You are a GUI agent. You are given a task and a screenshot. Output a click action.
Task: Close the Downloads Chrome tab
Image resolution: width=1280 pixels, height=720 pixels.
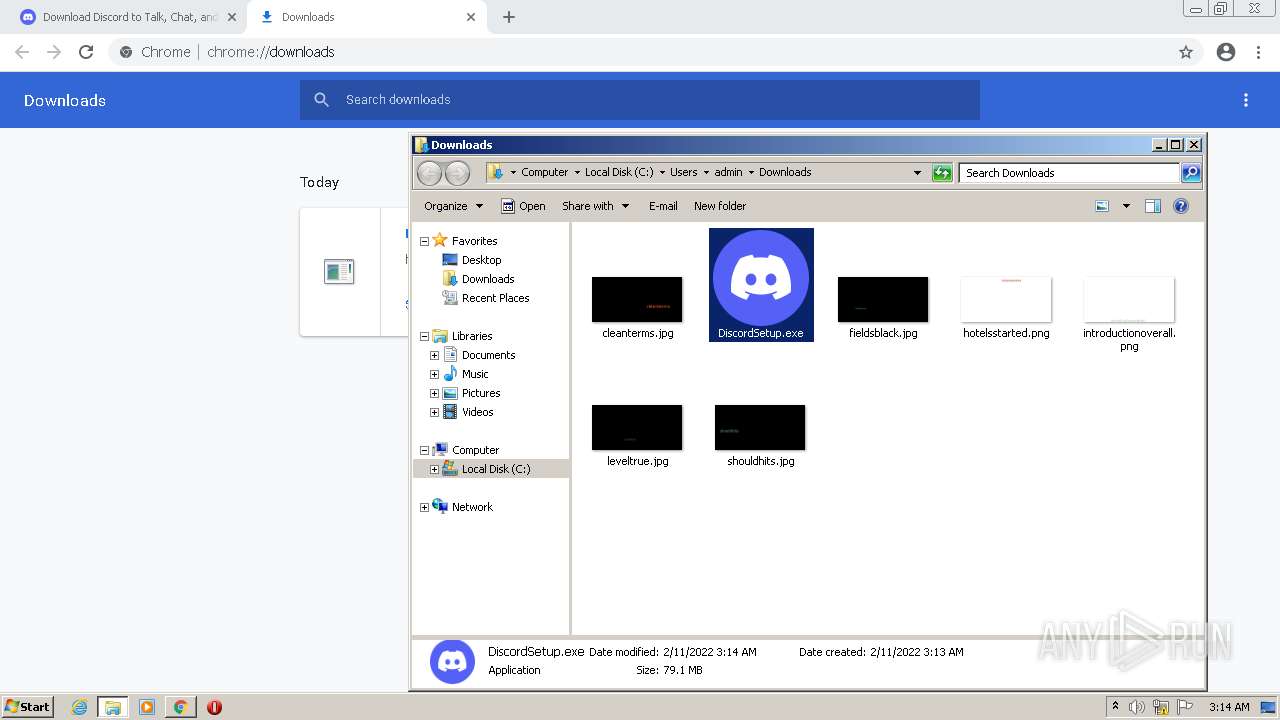(470, 17)
